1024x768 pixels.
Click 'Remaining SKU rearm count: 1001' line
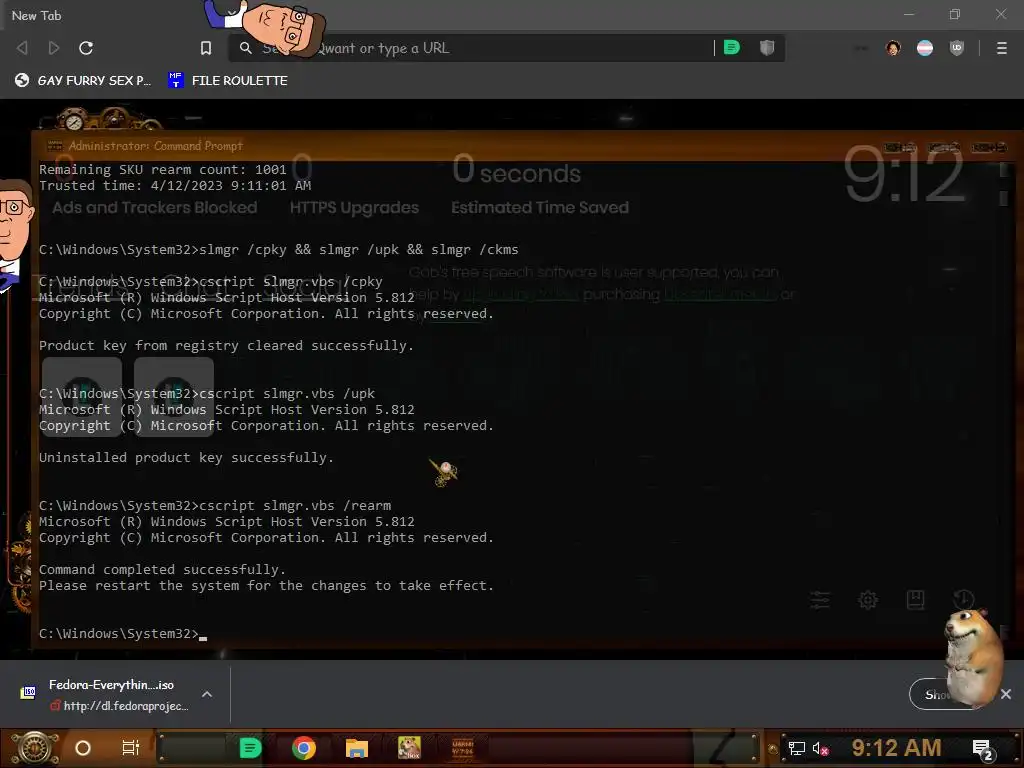[163, 170]
